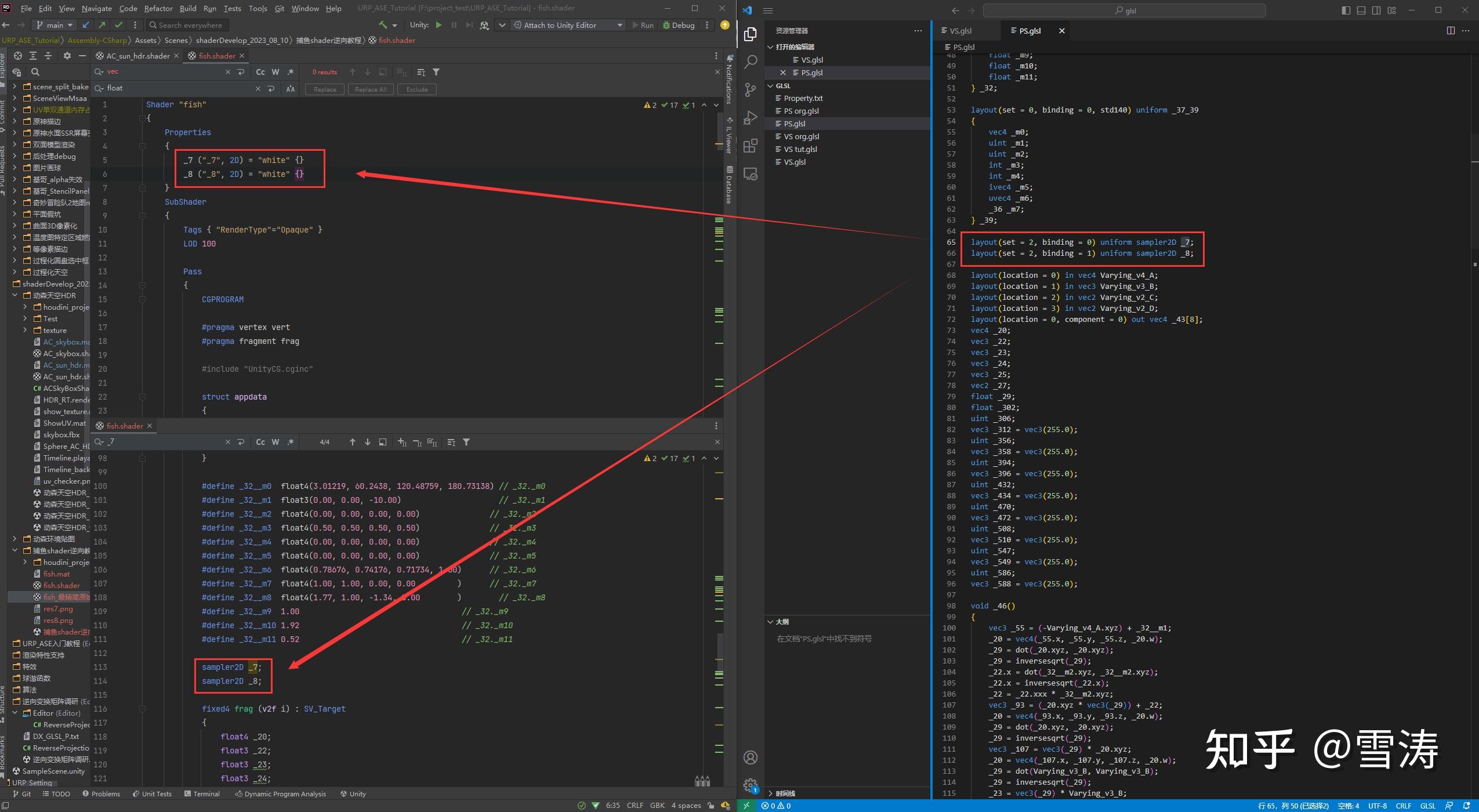Click the float replace input field

174,88
